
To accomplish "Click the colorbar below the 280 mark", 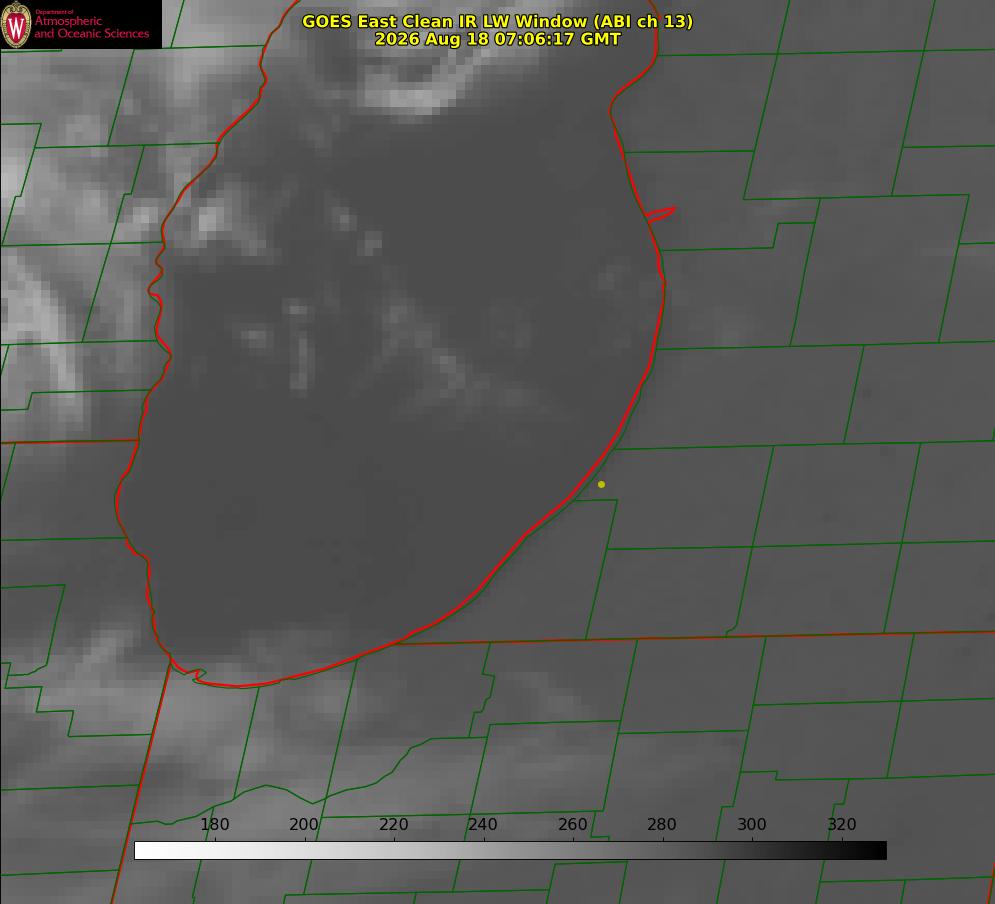I will point(663,851).
